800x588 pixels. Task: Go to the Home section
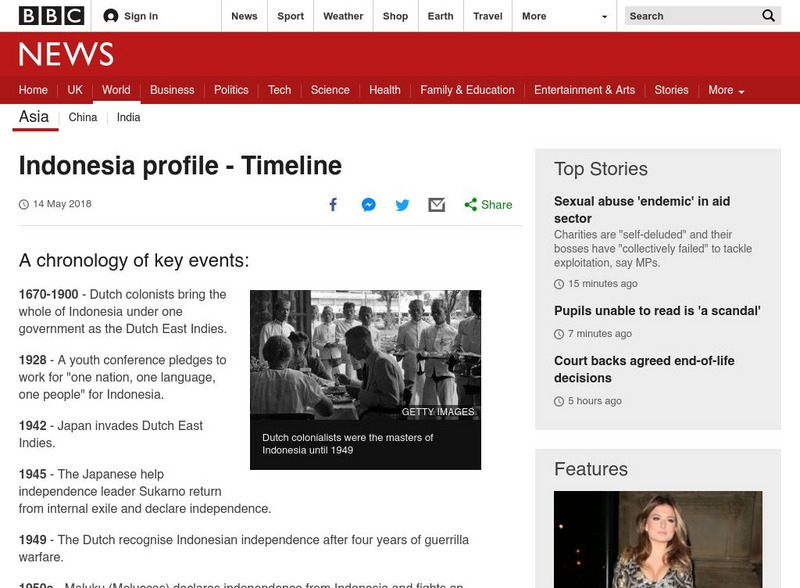coord(33,90)
